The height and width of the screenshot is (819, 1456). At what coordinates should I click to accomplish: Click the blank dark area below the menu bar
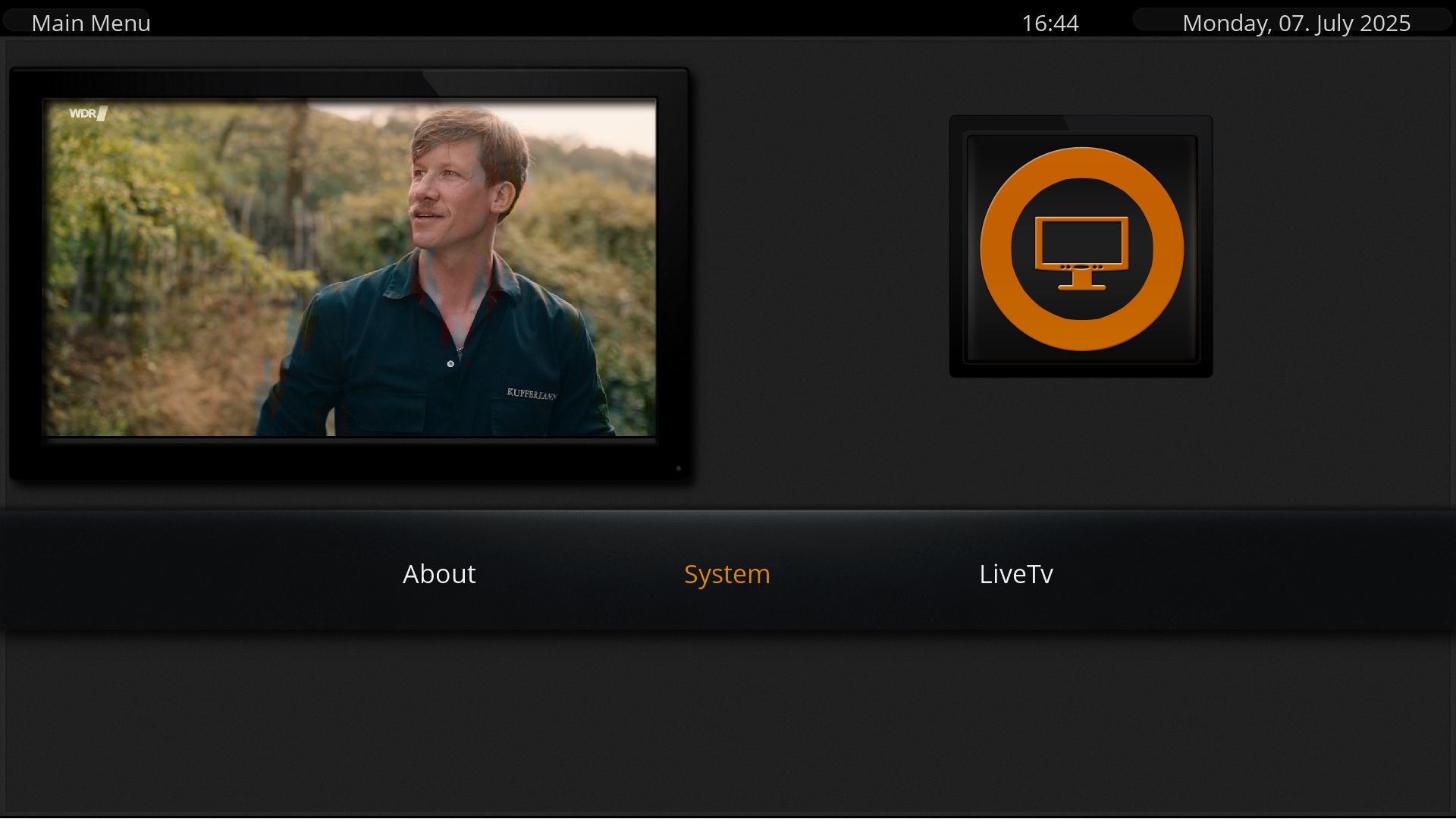pos(728,720)
